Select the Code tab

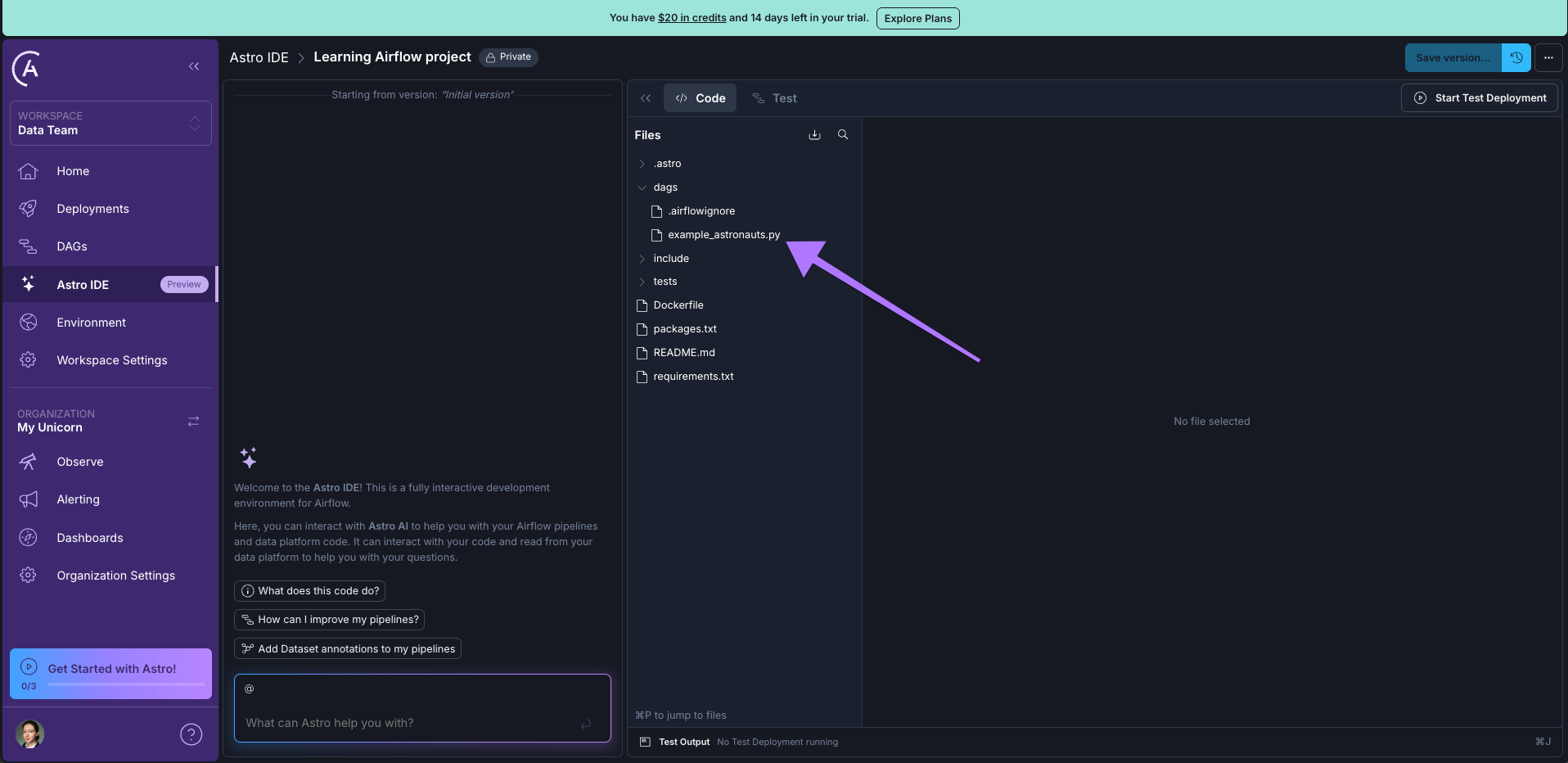pyautogui.click(x=700, y=97)
